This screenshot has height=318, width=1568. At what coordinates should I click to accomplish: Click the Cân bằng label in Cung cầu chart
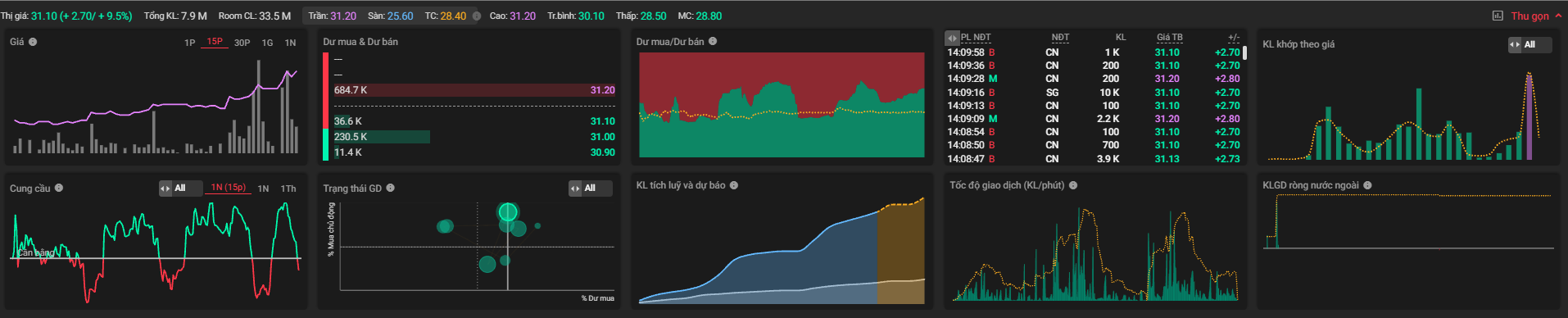tap(36, 252)
